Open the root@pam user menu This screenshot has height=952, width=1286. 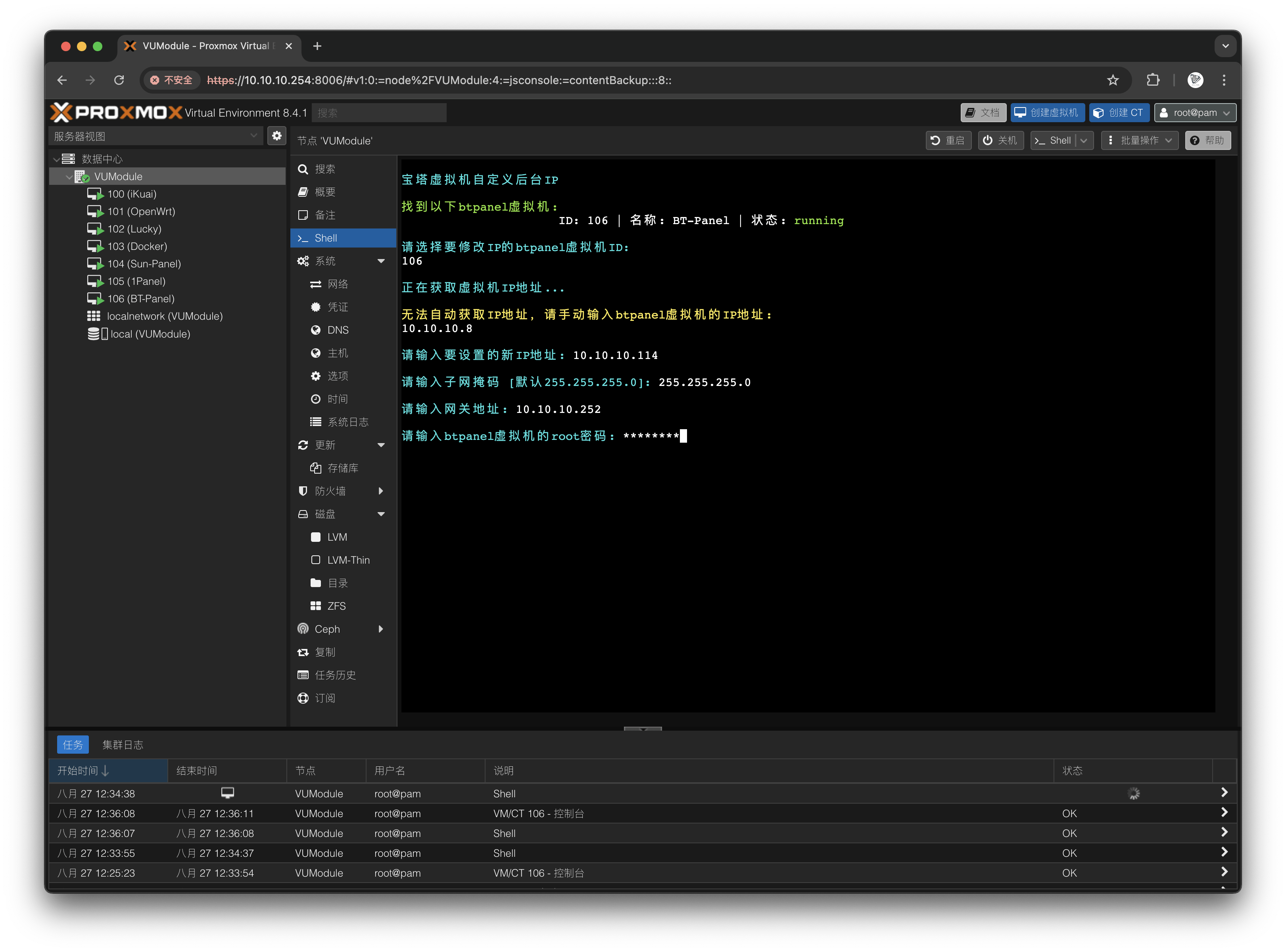1195,113
